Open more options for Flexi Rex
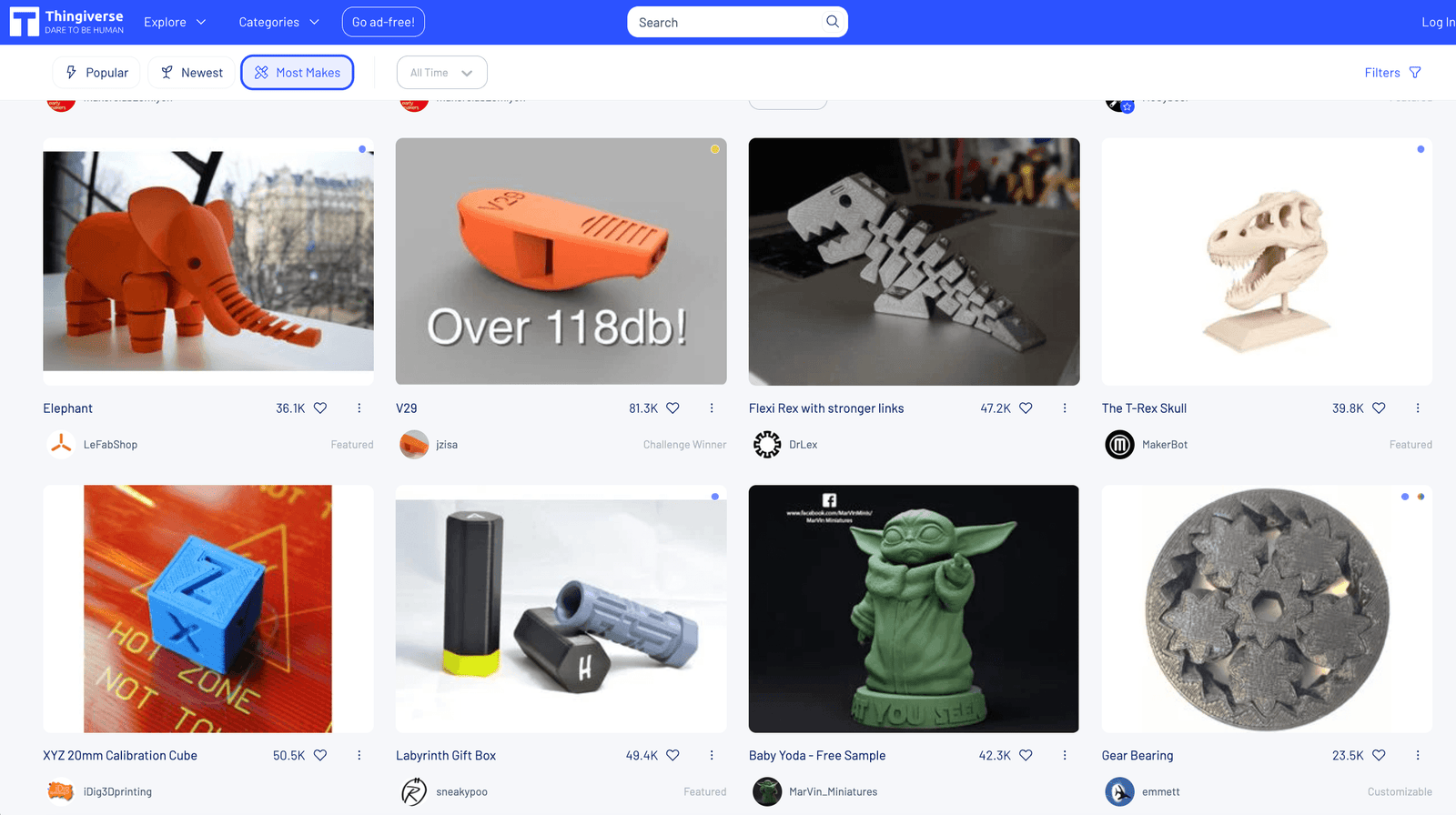The height and width of the screenshot is (815, 1456). coord(1065,408)
